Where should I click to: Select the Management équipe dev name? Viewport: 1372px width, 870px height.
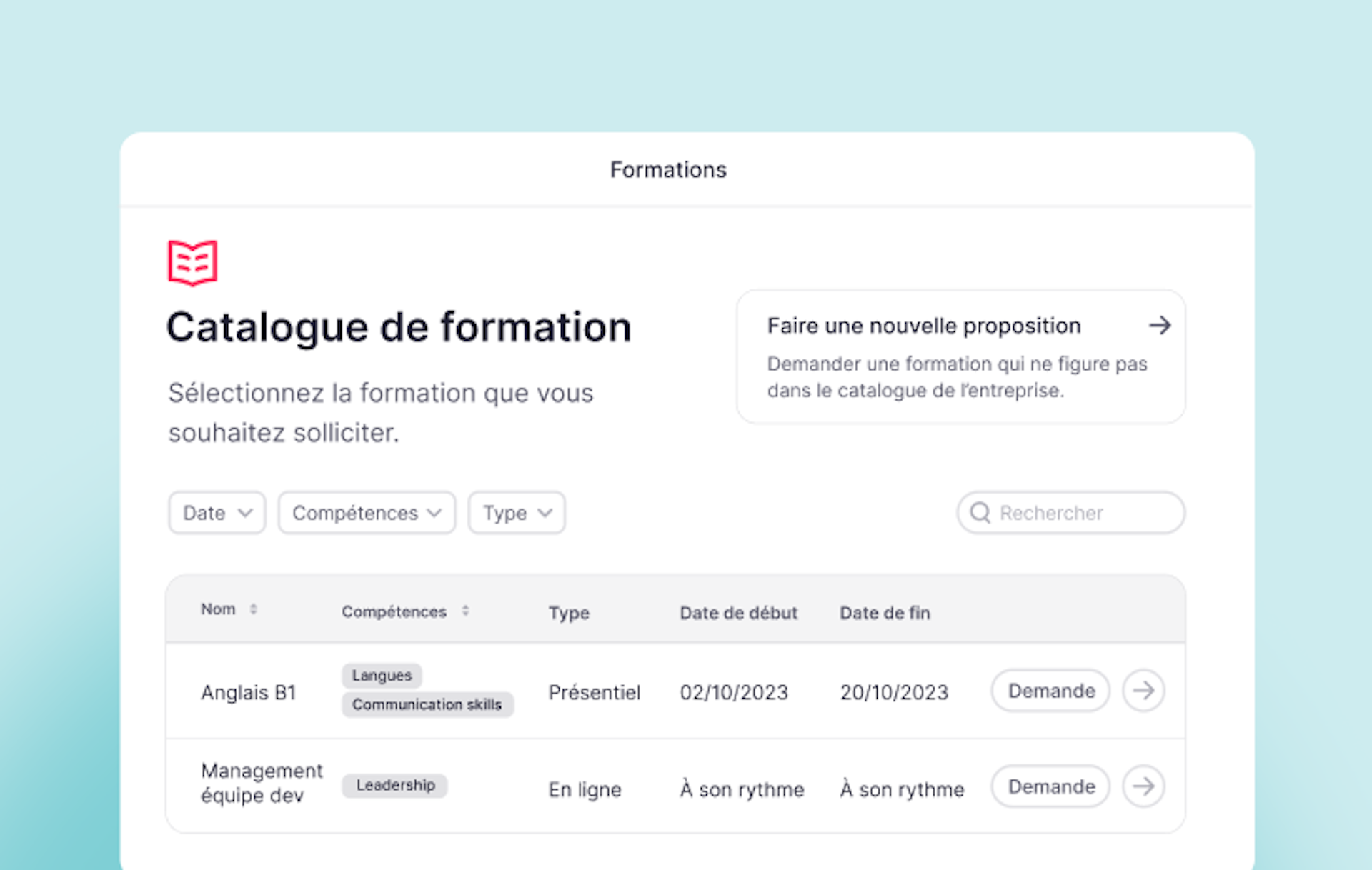pyautogui.click(x=262, y=783)
